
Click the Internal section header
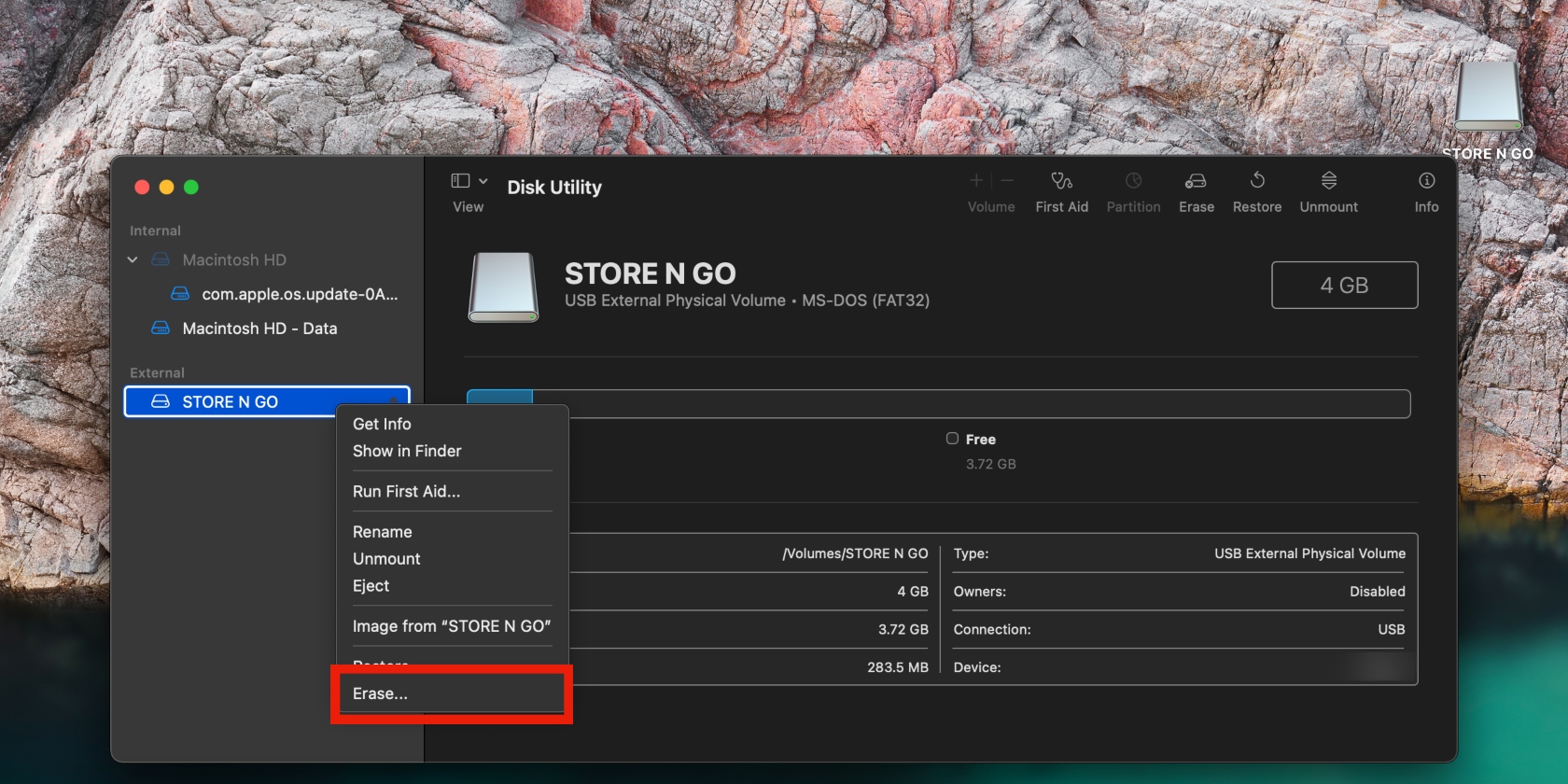155,231
